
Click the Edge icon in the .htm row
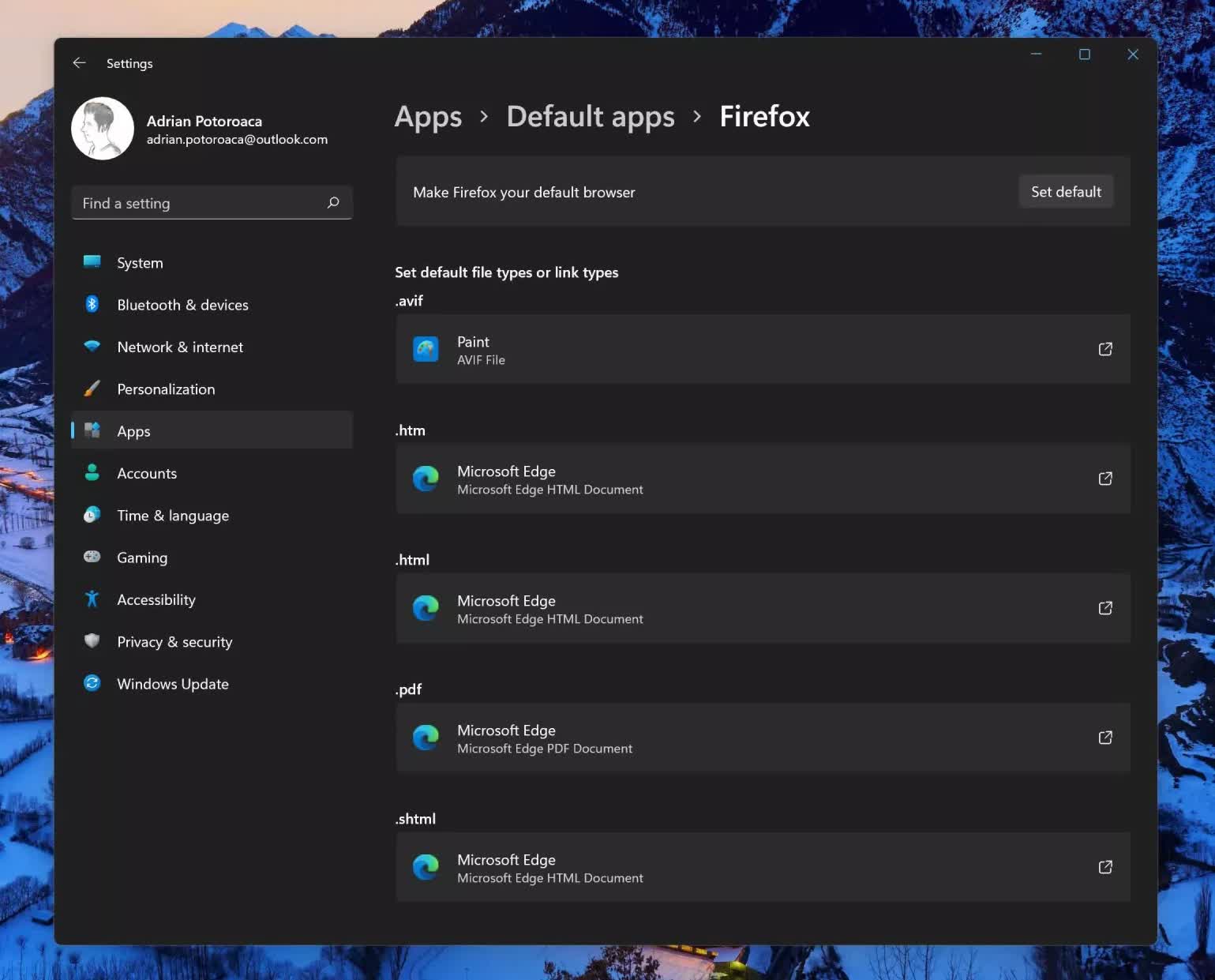(x=426, y=479)
